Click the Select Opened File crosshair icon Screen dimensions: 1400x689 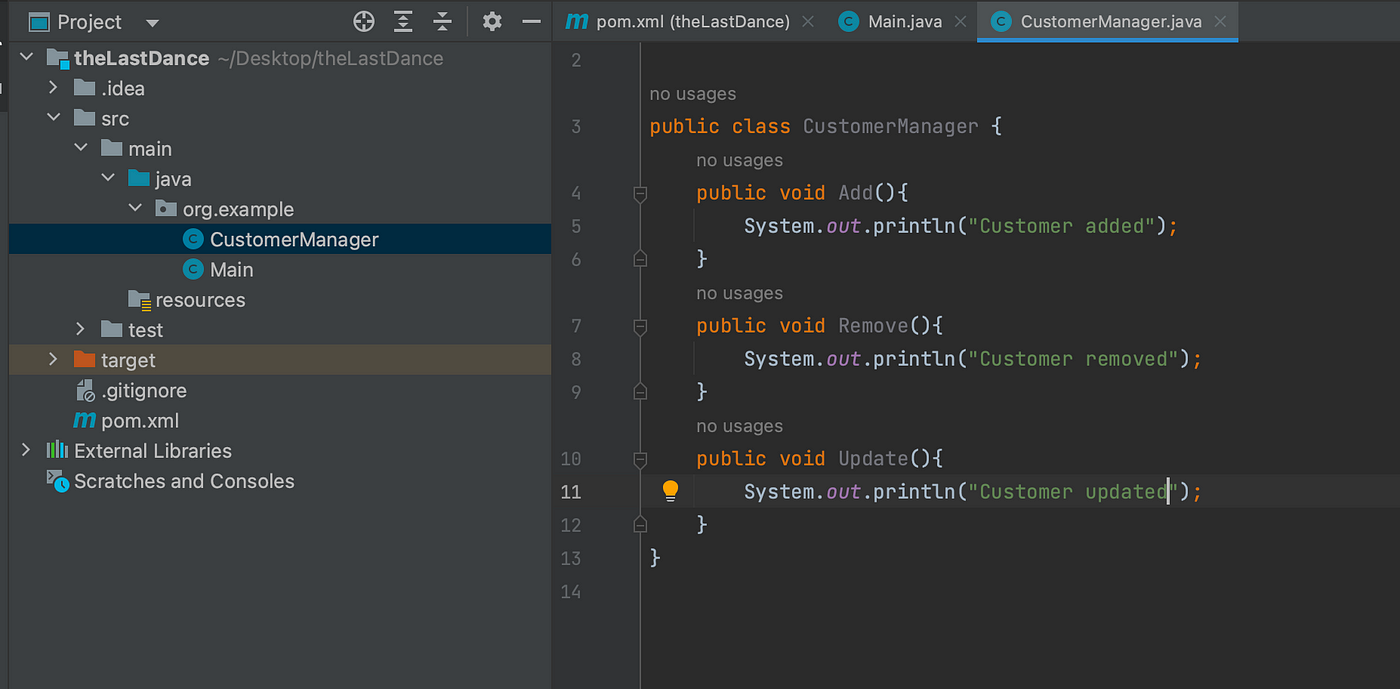364,21
